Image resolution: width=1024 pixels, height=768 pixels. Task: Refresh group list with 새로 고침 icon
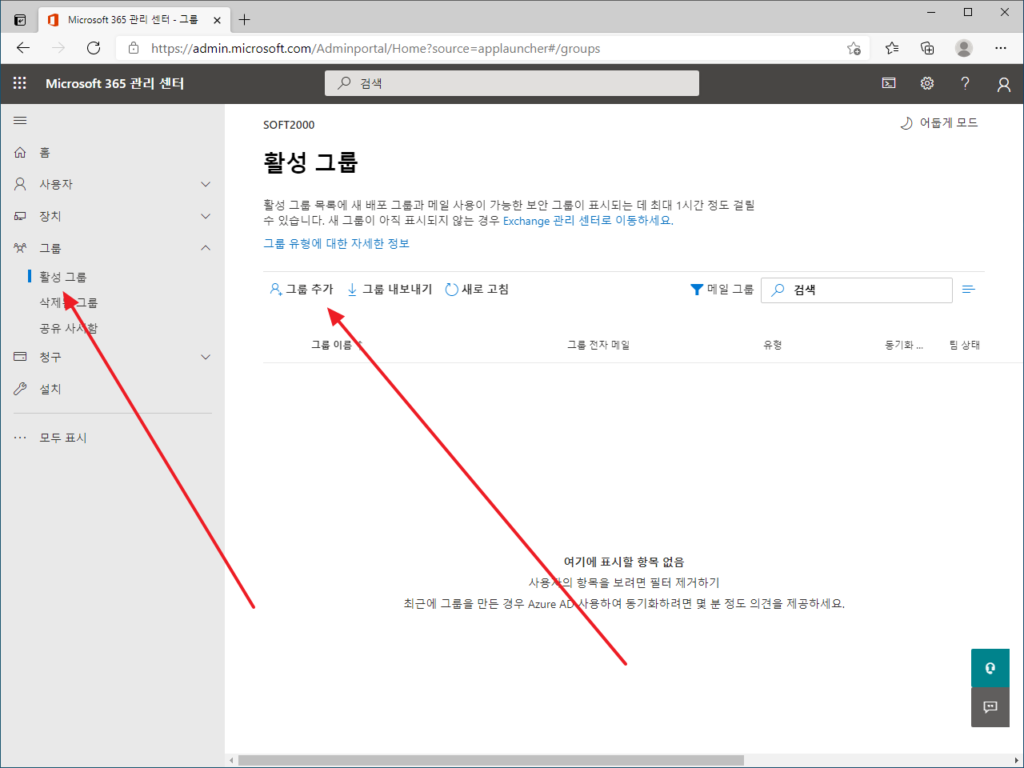click(x=477, y=290)
